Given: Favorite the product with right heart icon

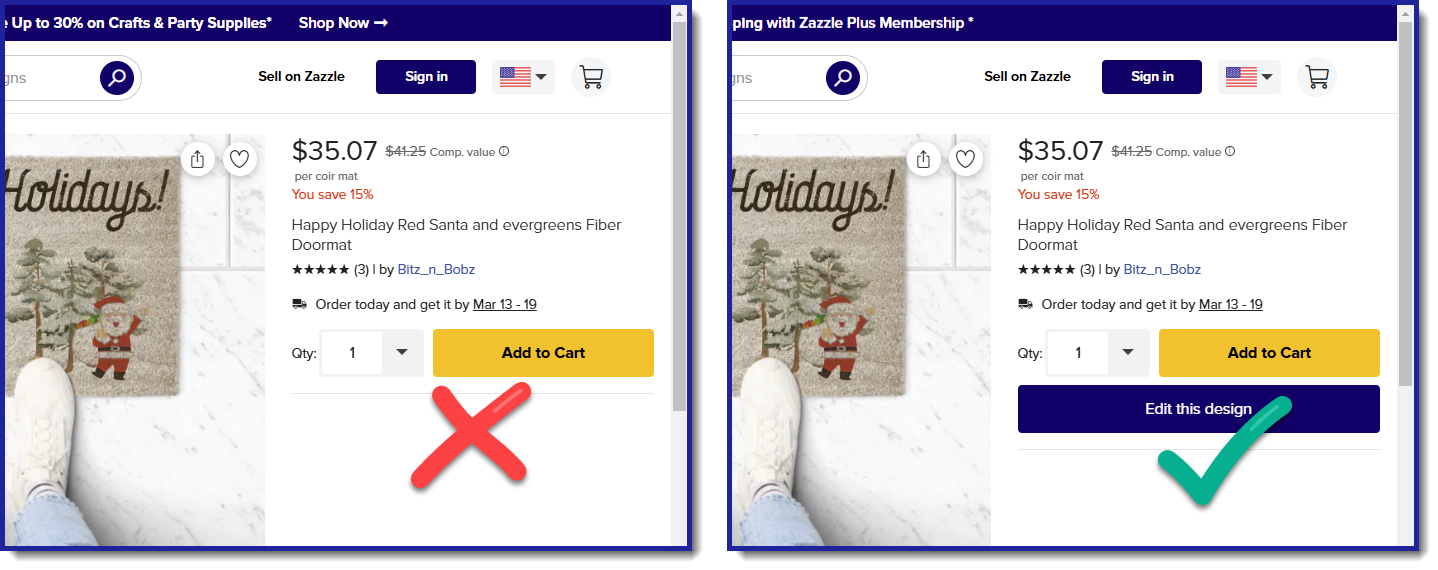Looking at the screenshot, I should point(965,159).
